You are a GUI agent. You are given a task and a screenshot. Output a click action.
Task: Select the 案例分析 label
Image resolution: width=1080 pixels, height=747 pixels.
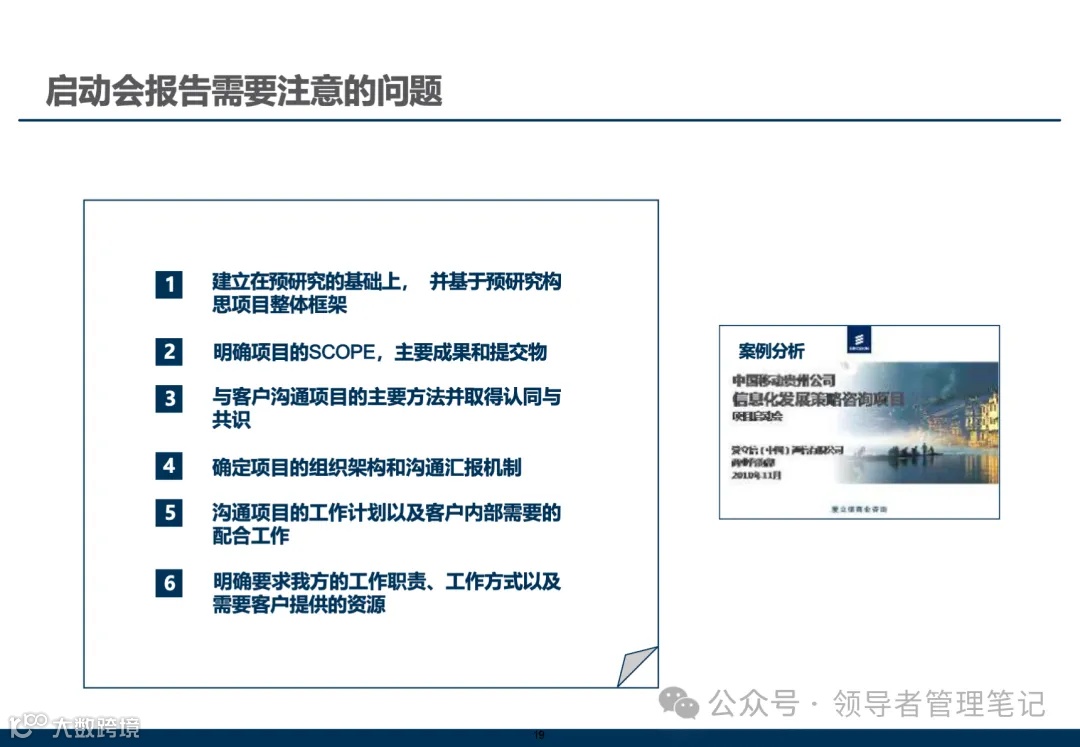click(772, 352)
